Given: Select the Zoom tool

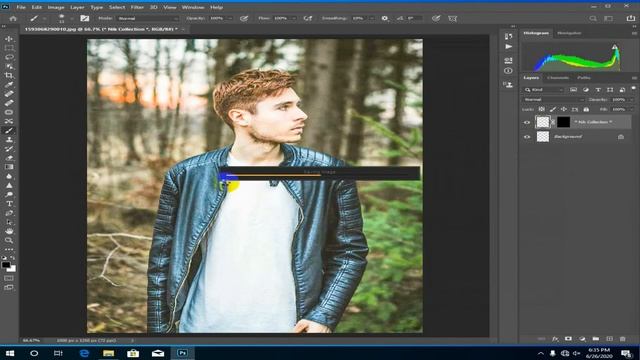Looking at the screenshot, I should [9, 240].
